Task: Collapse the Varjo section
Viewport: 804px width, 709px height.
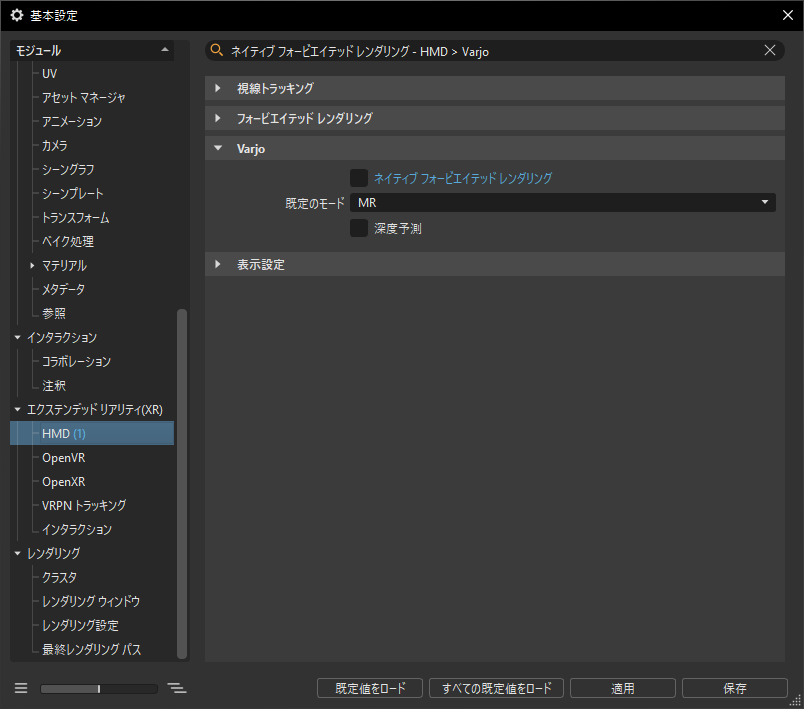Action: (218, 148)
